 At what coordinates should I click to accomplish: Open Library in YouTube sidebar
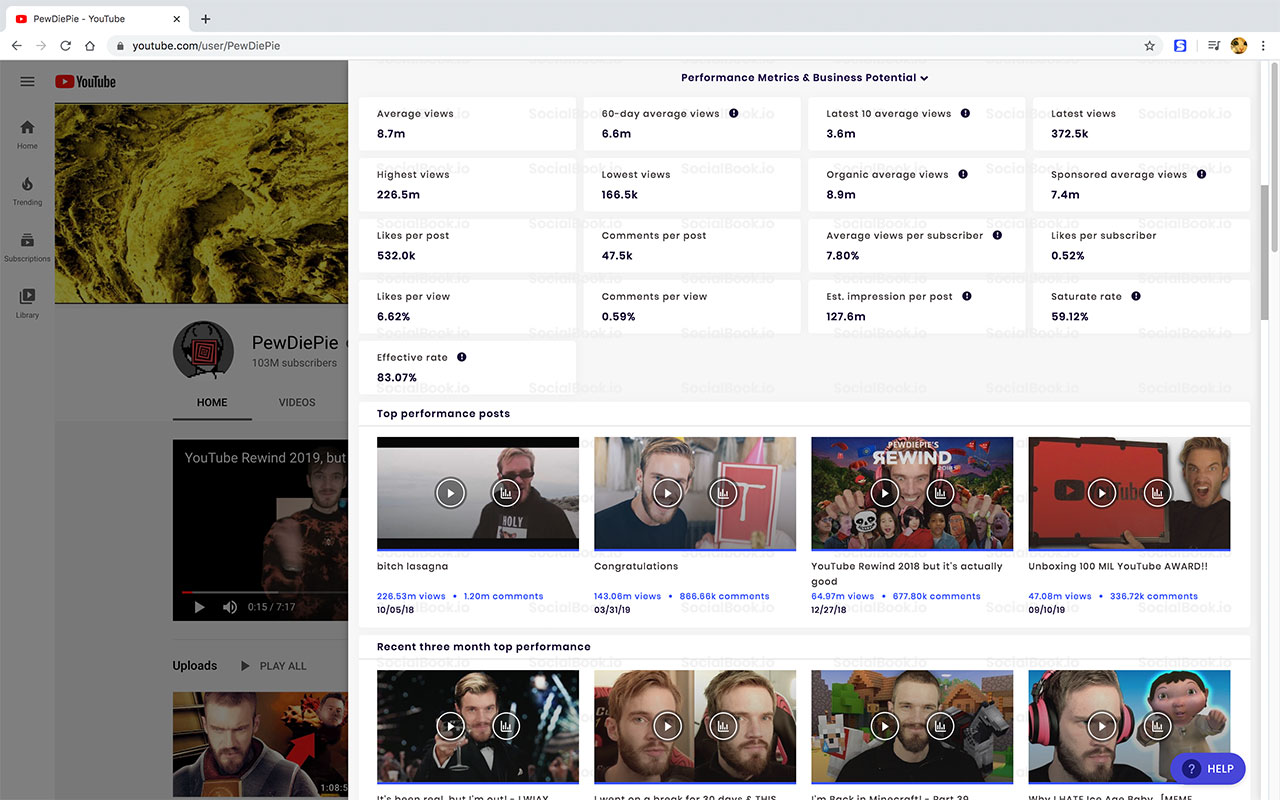click(27, 304)
